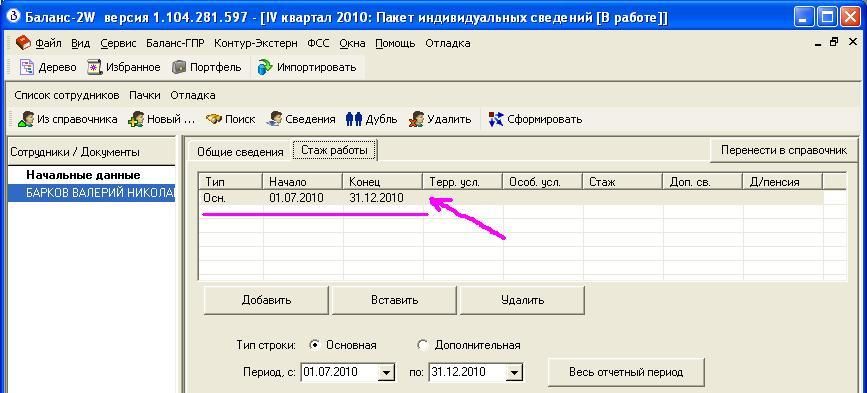The width and height of the screenshot is (867, 393).
Task: Expand the по date dropdown arrow
Action: pos(514,372)
